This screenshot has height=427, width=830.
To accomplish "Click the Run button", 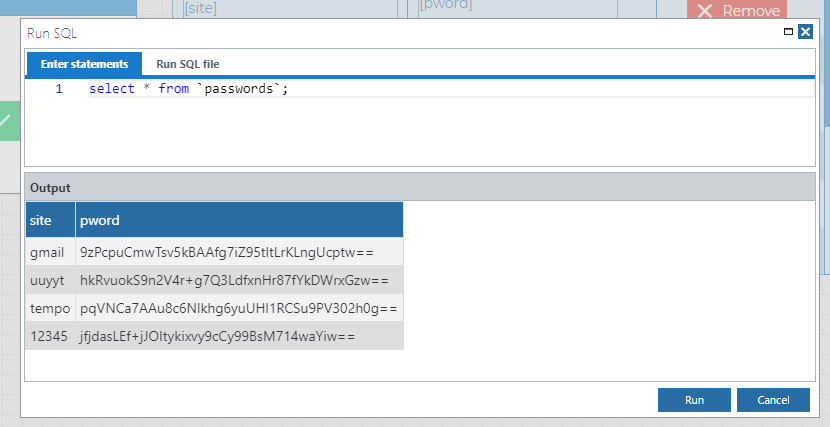I will [694, 400].
